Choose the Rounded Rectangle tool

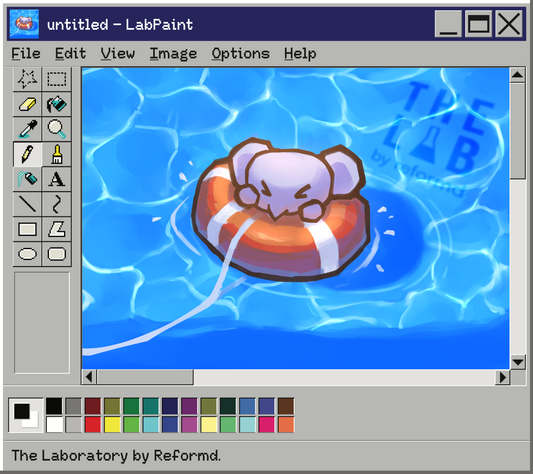pos(56,254)
